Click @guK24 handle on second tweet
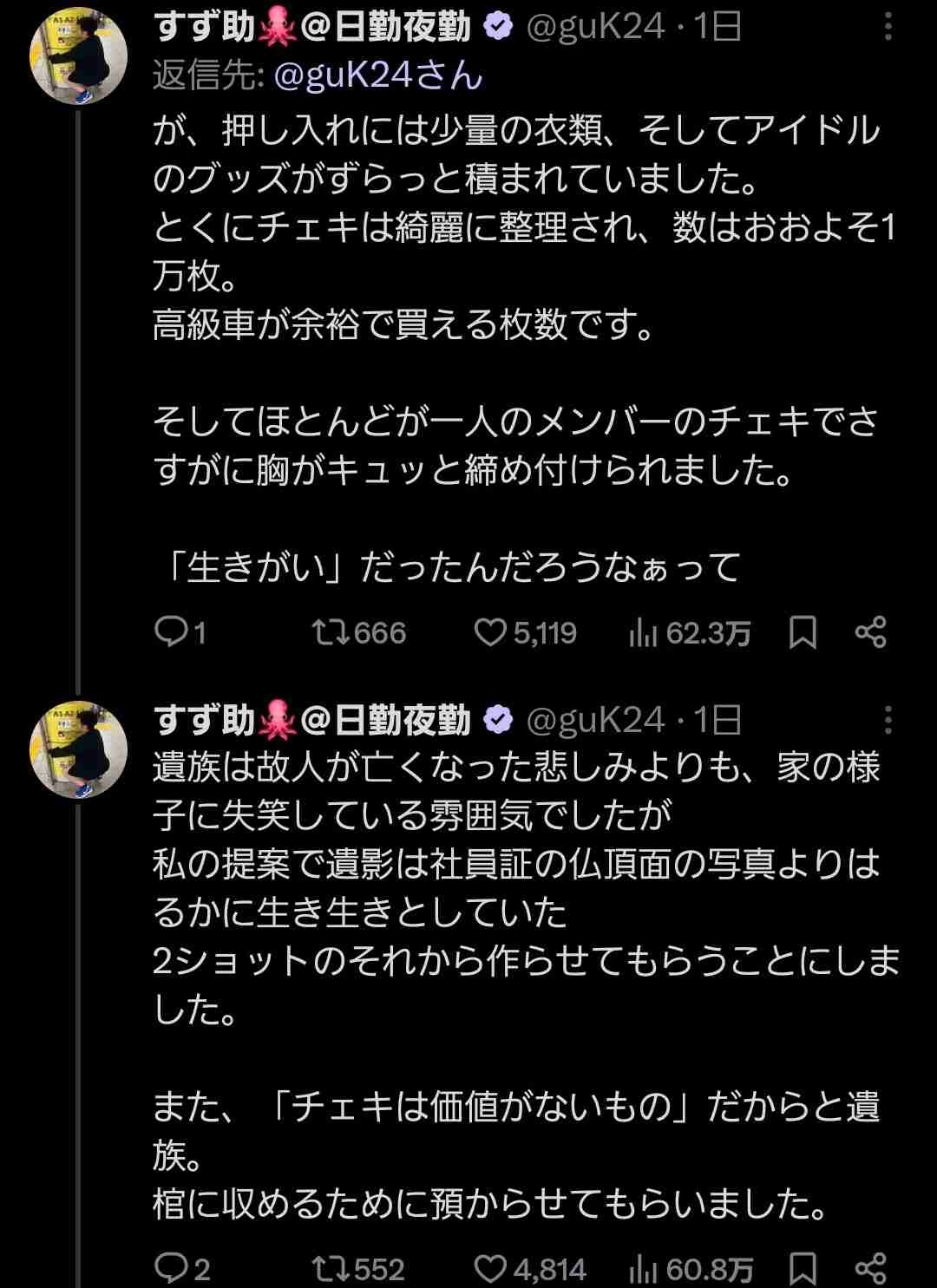The image size is (937, 1288). [597, 720]
